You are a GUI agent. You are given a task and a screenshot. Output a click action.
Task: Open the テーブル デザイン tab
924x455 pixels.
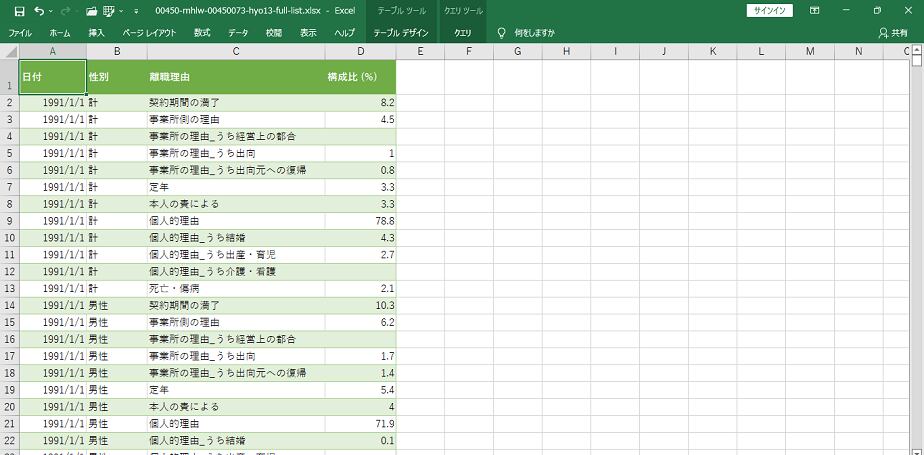(400, 33)
